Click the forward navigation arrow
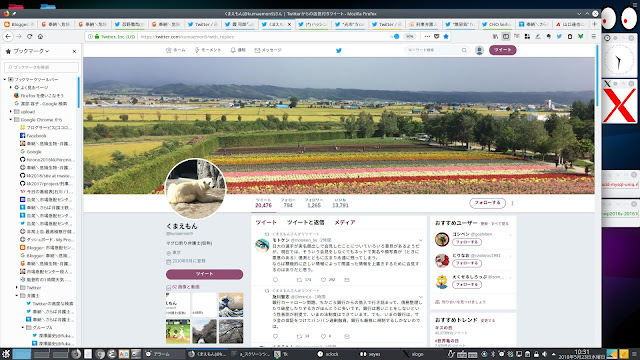The image size is (640, 360). coord(19,36)
